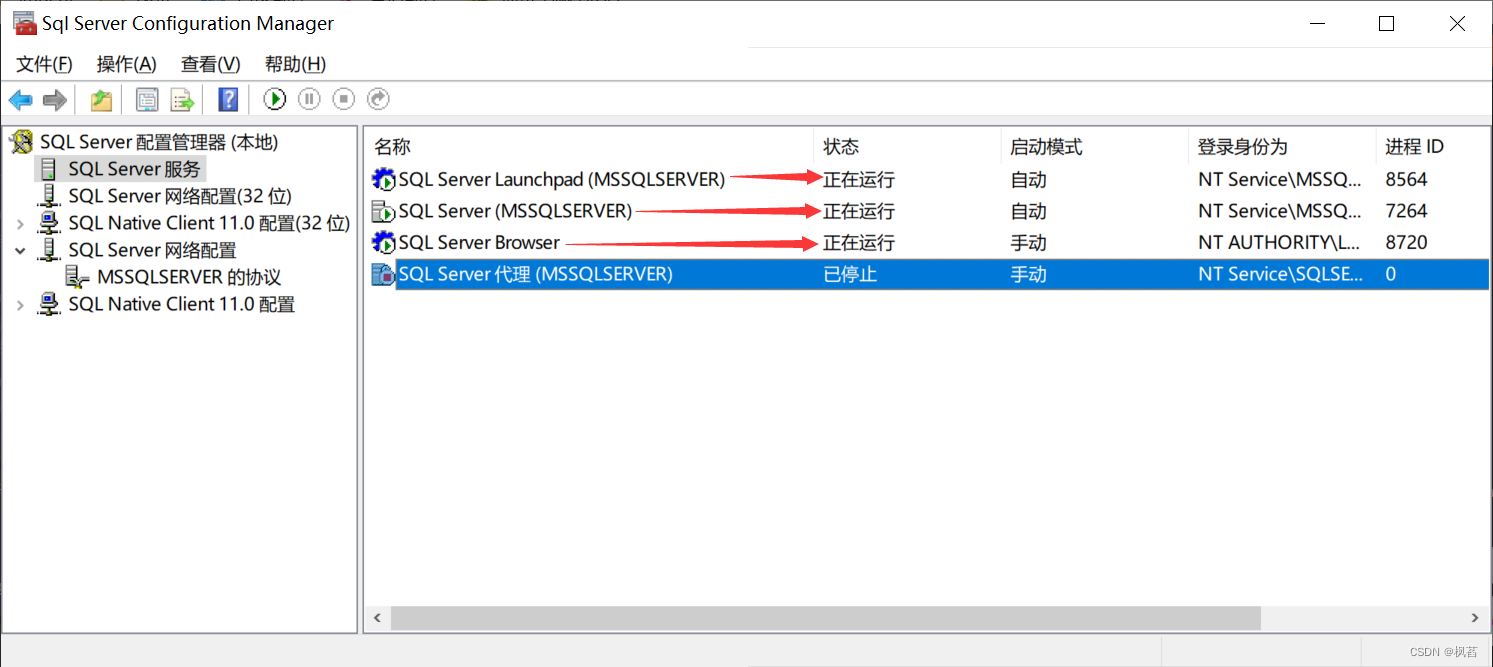Open the 查看(V) menu

click(x=211, y=64)
